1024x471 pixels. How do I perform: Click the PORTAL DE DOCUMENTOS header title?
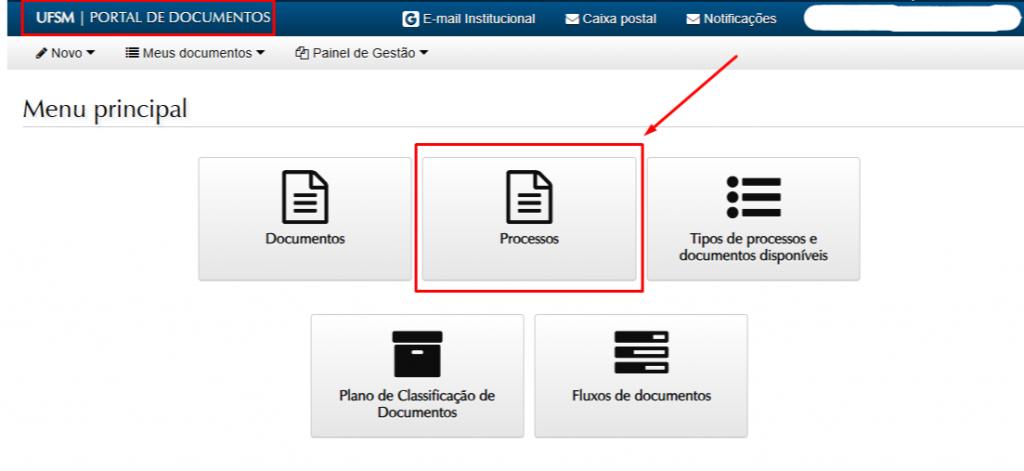[x=179, y=18]
